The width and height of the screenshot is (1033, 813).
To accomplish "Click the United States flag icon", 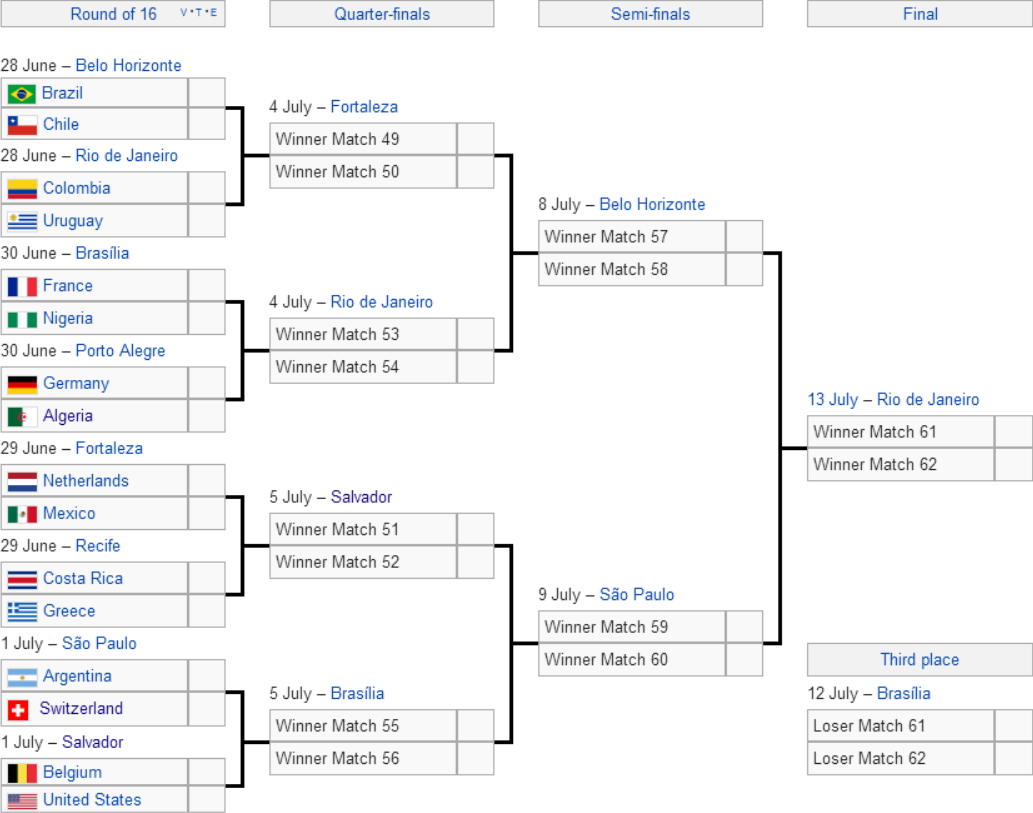I will coord(22,801).
